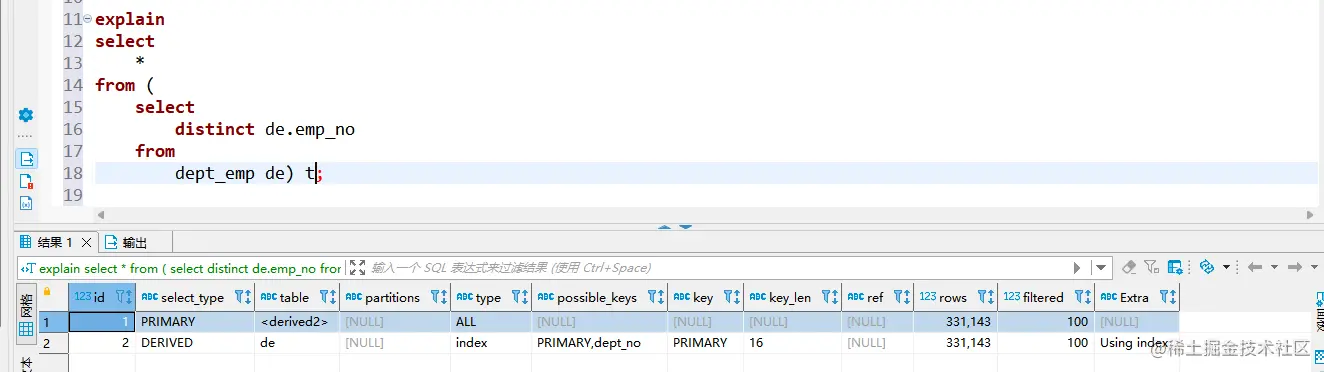Go back in results history
The width and height of the screenshot is (1324, 372).
pos(1255,267)
